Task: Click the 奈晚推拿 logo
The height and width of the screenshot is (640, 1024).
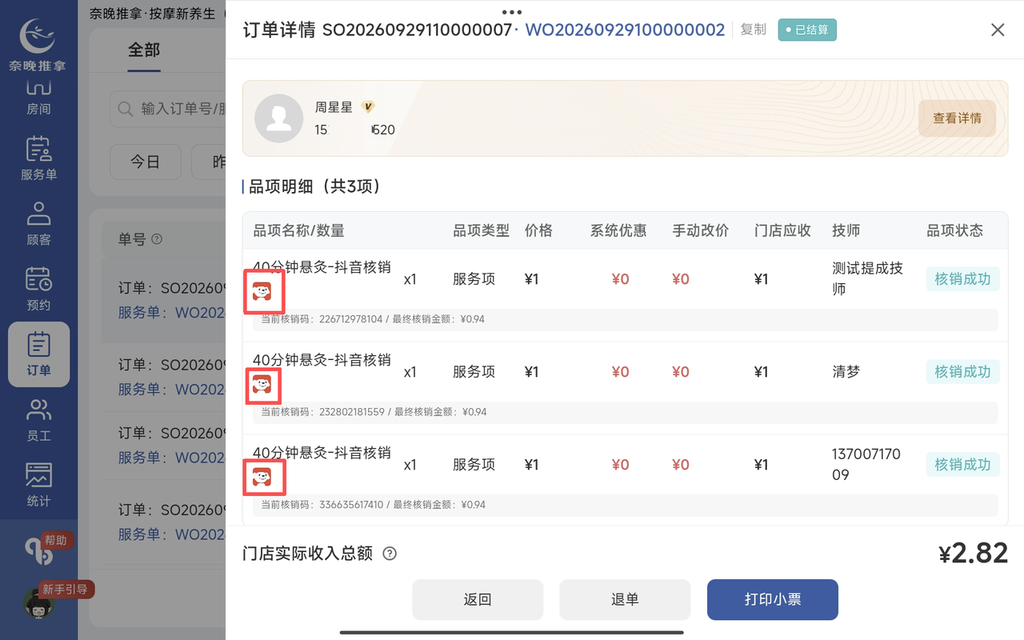Action: click(x=37, y=44)
